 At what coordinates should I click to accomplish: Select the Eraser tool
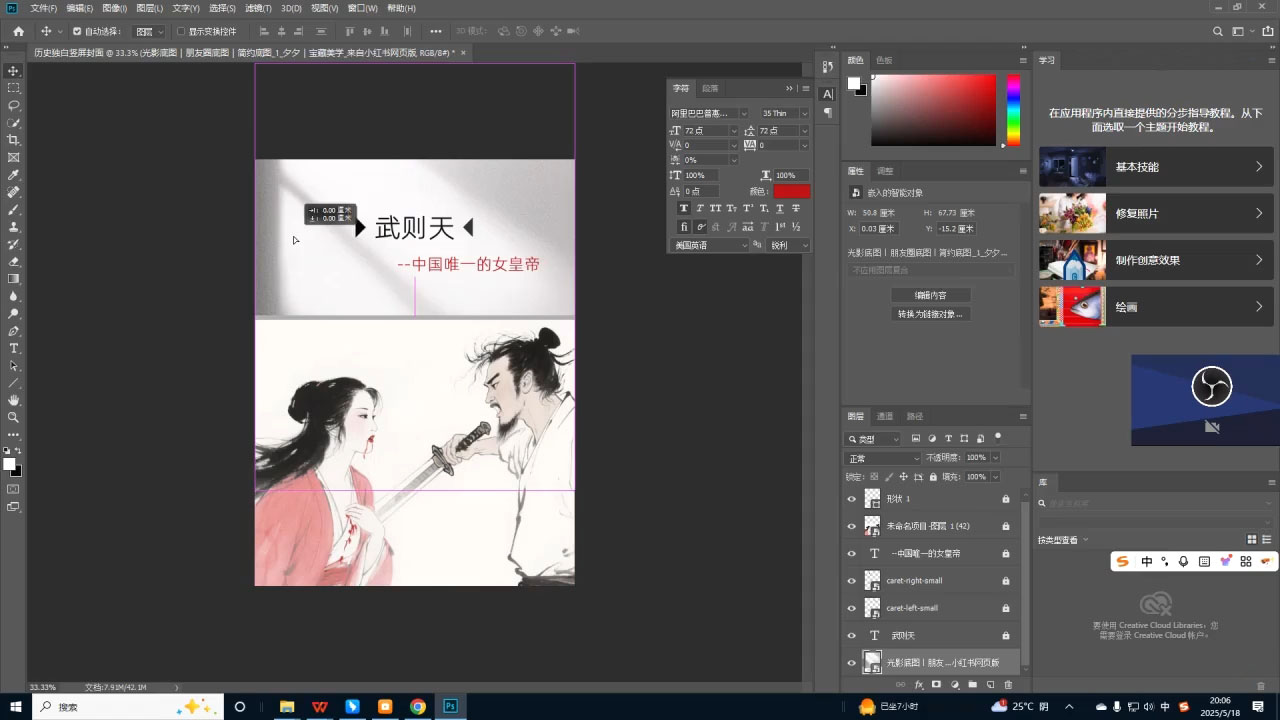pos(14,262)
